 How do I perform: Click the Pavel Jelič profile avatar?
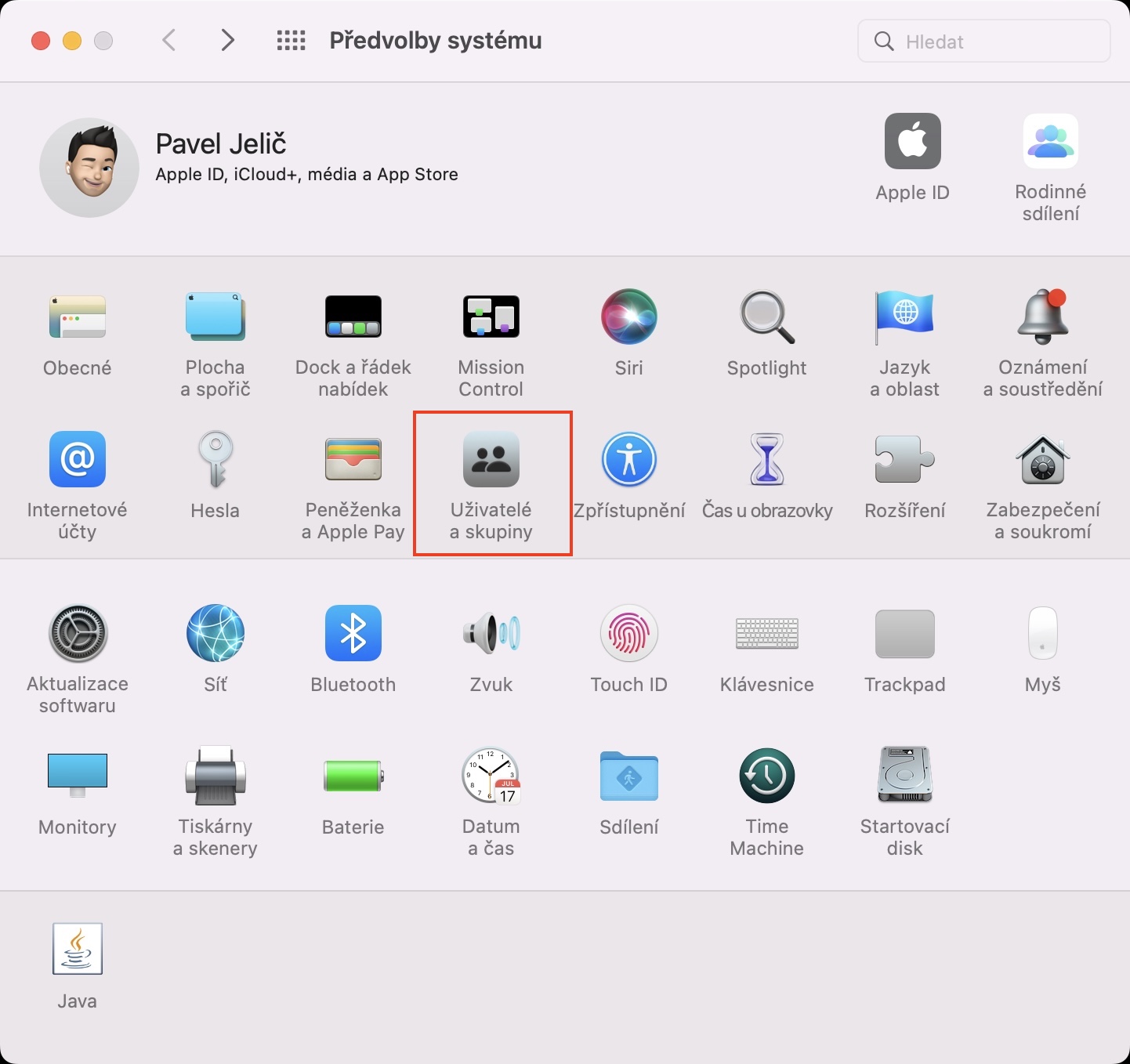[89, 168]
